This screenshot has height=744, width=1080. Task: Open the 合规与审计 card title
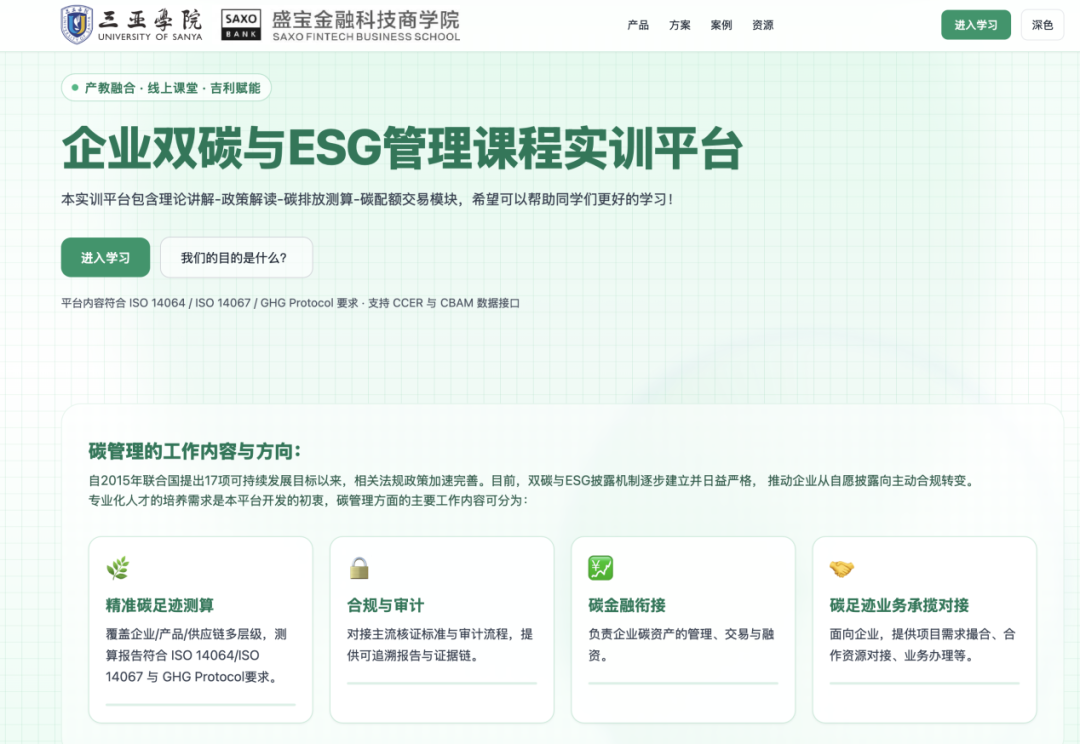[386, 605]
